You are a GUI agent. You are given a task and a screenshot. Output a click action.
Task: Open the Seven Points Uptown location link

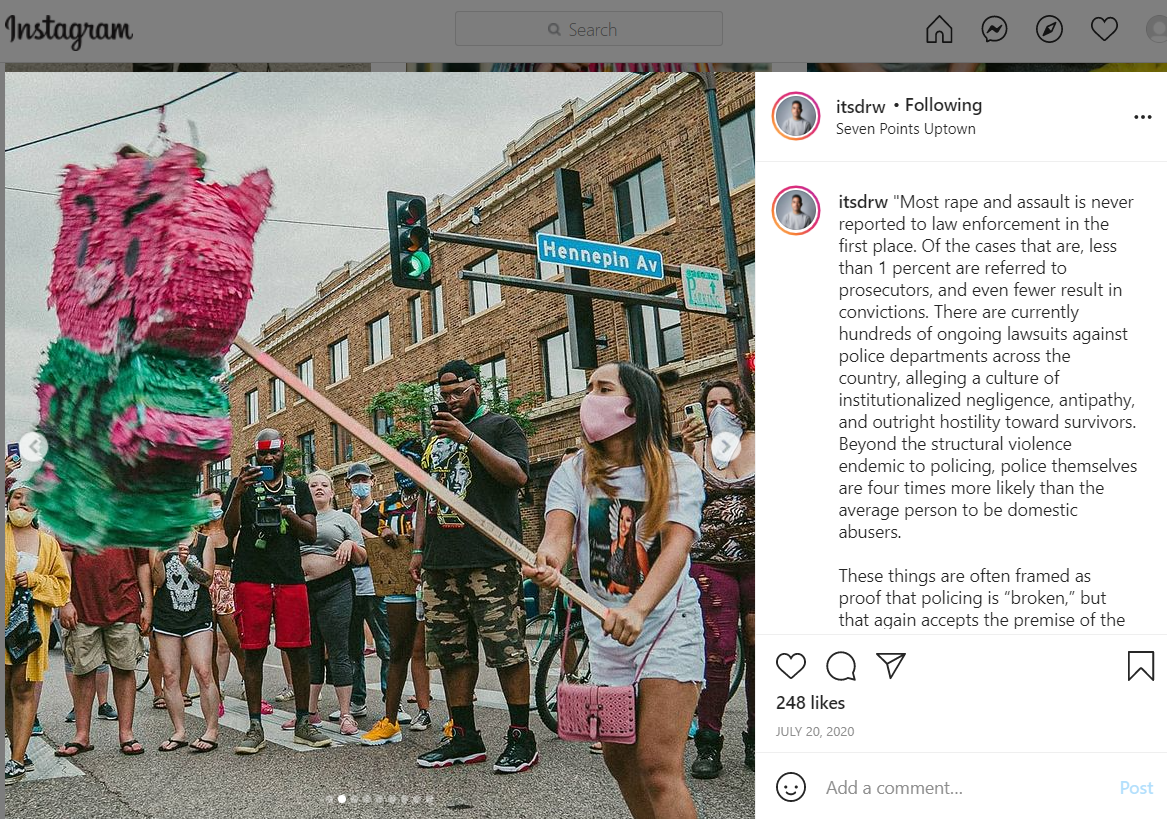coord(905,129)
